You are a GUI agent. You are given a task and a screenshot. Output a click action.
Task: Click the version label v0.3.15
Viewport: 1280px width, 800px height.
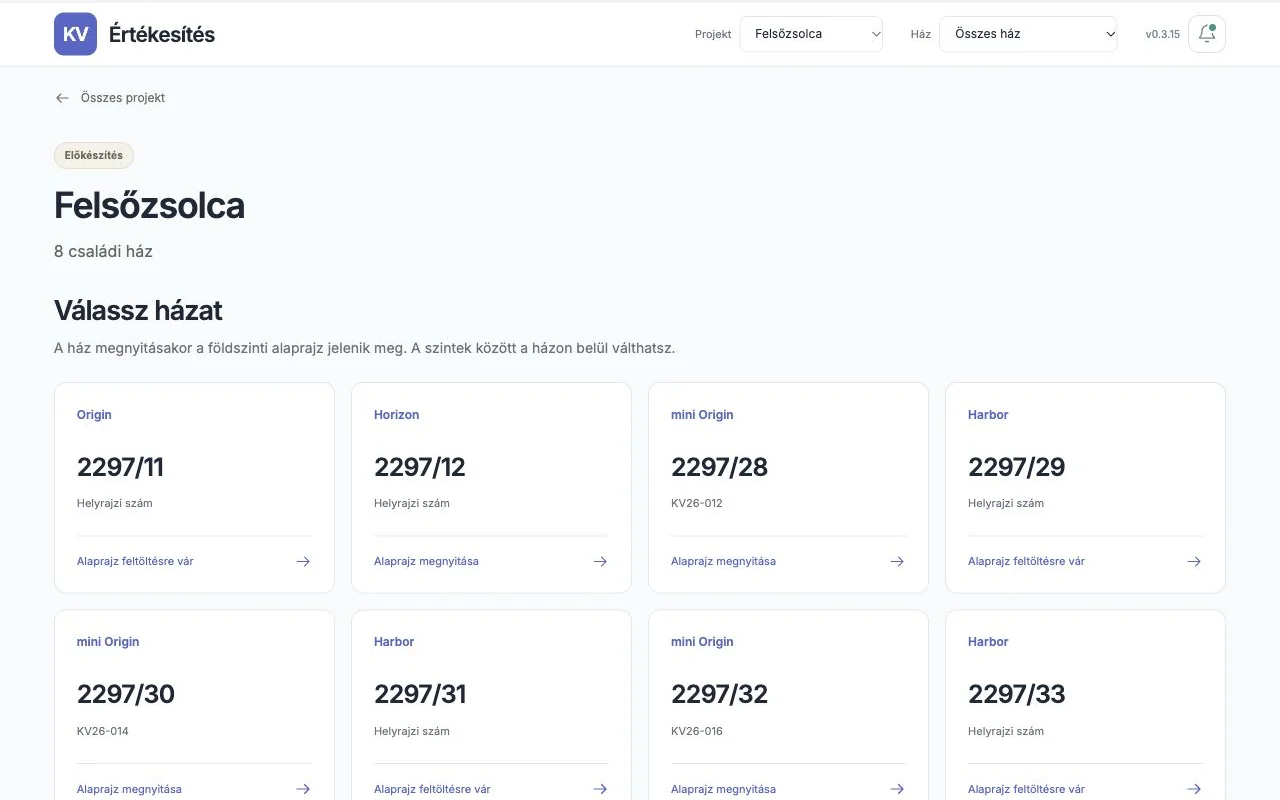coord(1163,34)
